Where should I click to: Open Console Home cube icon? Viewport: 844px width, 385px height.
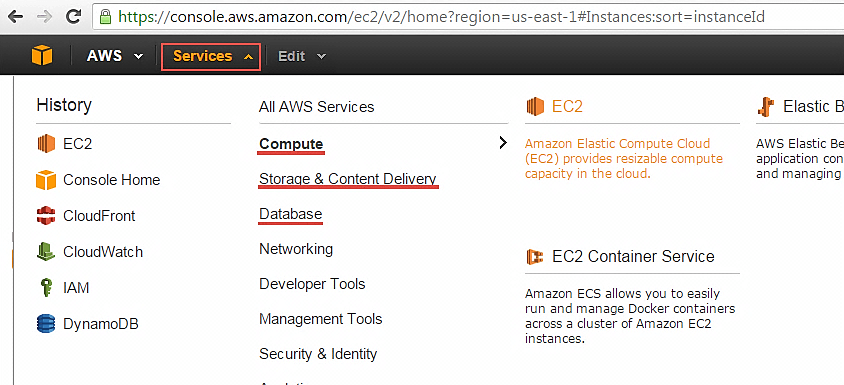pos(46,180)
